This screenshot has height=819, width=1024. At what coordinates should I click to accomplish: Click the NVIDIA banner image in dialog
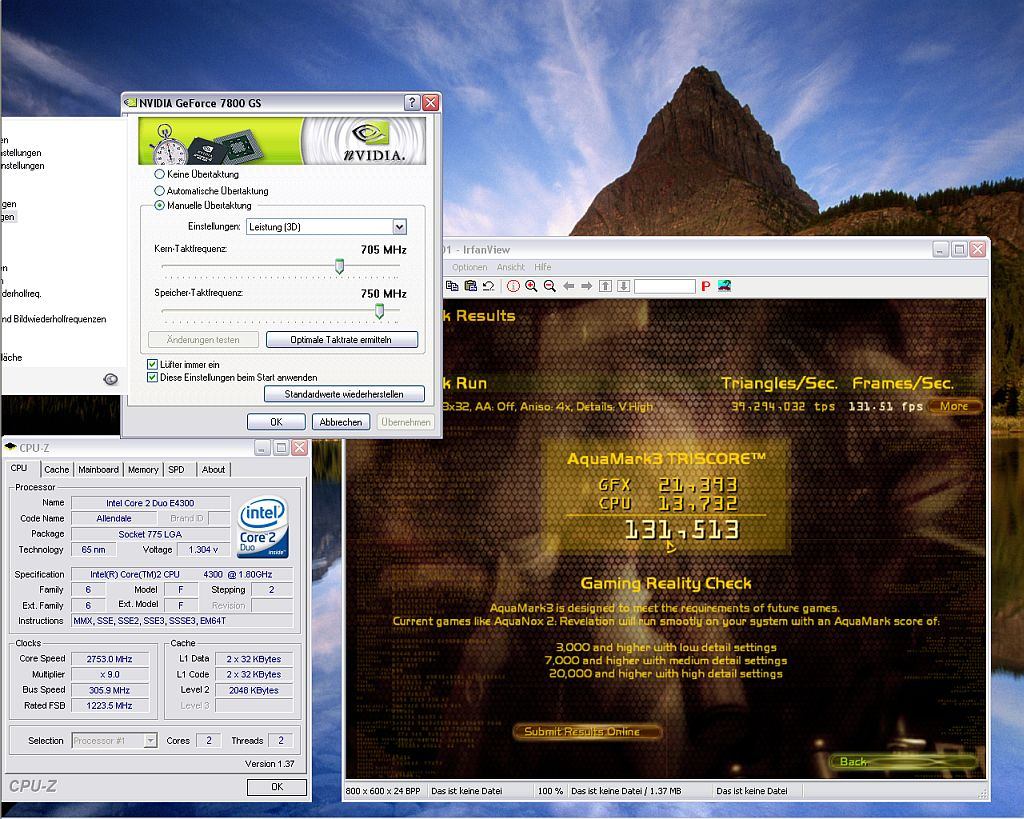tap(282, 140)
